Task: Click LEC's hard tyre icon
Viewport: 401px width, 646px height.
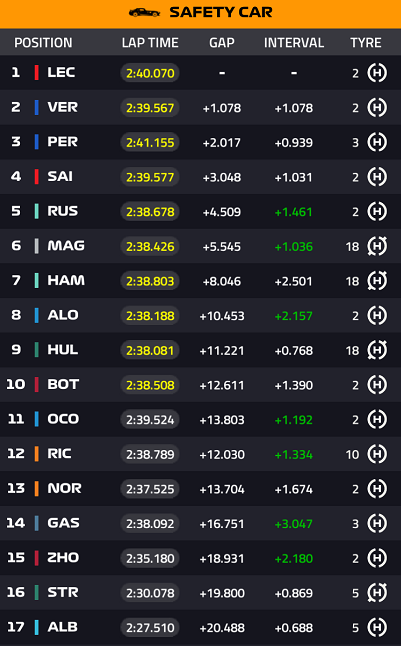Action: [377, 73]
